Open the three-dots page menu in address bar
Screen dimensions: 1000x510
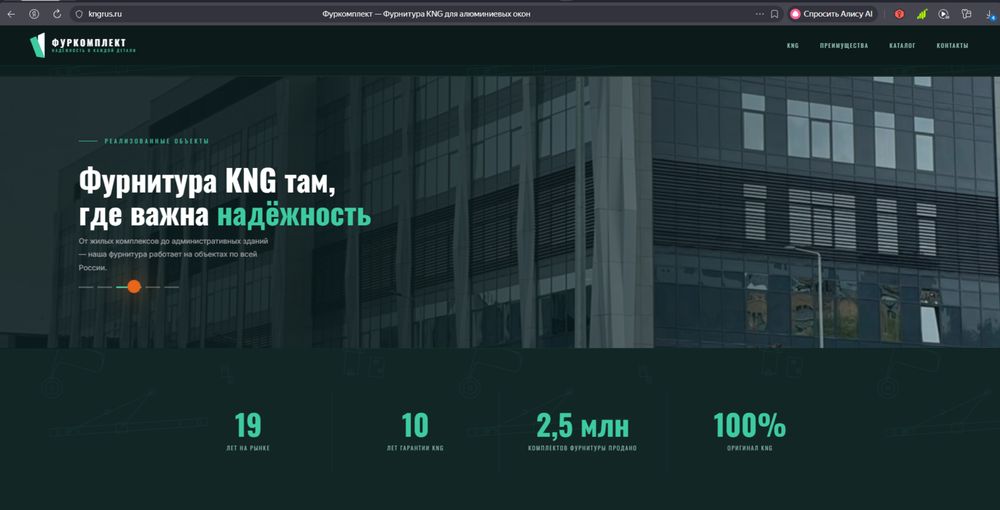tap(759, 14)
